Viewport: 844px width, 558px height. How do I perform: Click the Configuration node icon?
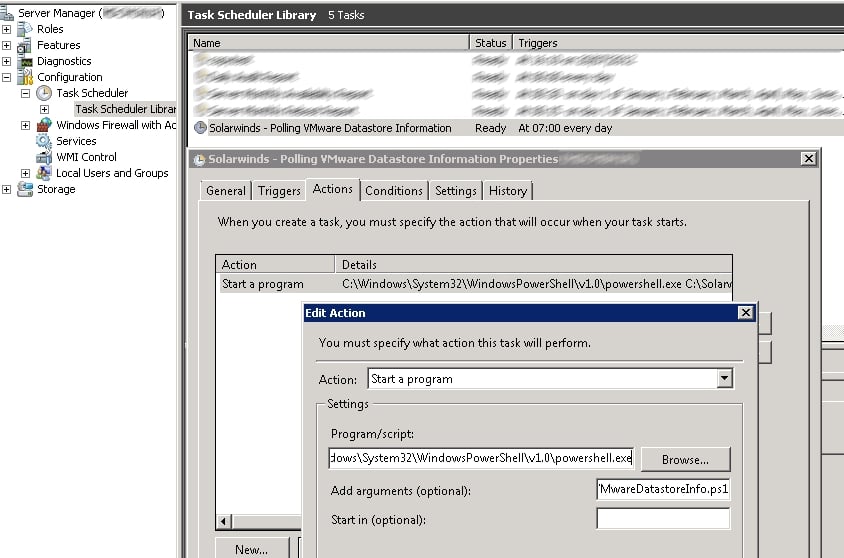pos(25,77)
